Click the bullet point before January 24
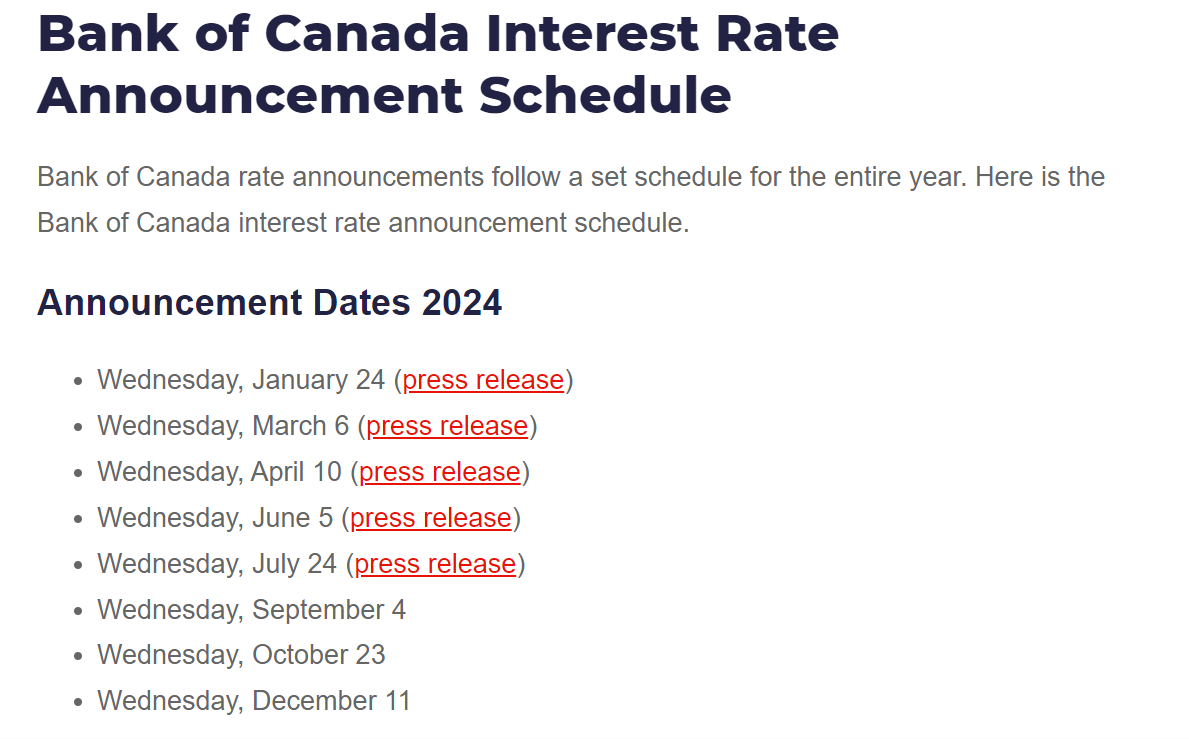Viewport: 1189px width, 739px height. (x=79, y=382)
